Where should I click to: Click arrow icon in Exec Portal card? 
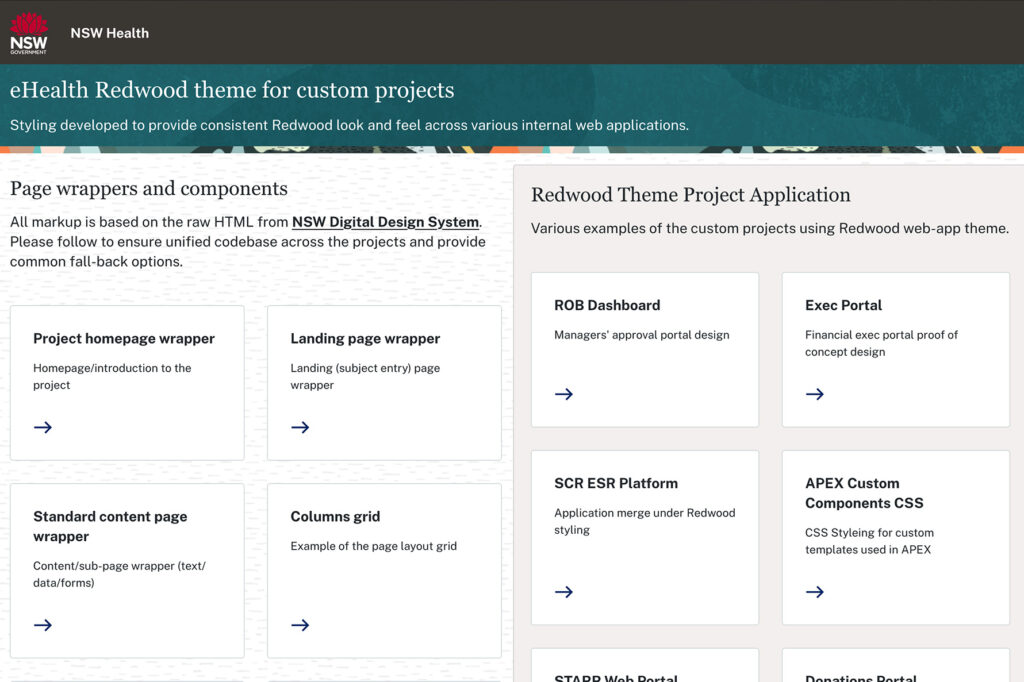coord(815,394)
